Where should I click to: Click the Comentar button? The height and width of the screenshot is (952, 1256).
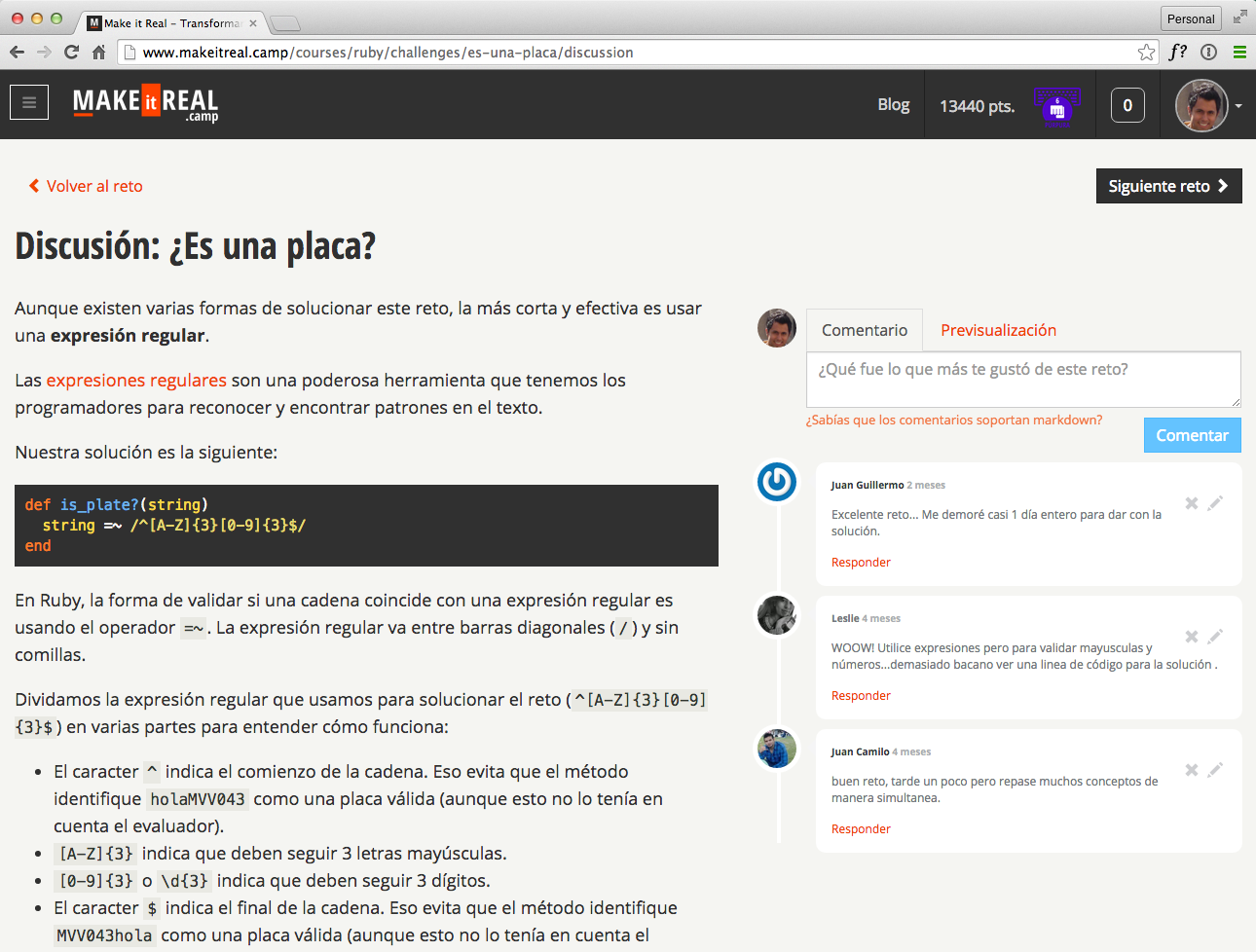[1192, 435]
